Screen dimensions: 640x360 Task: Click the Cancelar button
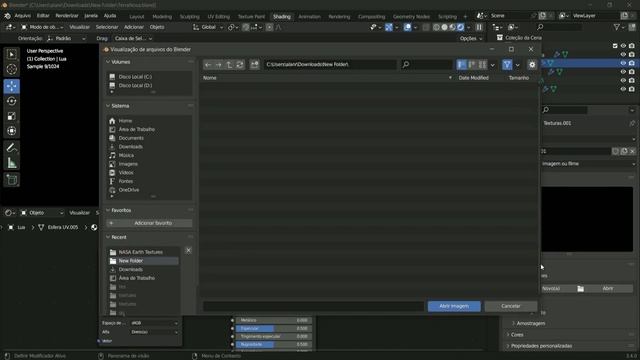pyautogui.click(x=511, y=306)
